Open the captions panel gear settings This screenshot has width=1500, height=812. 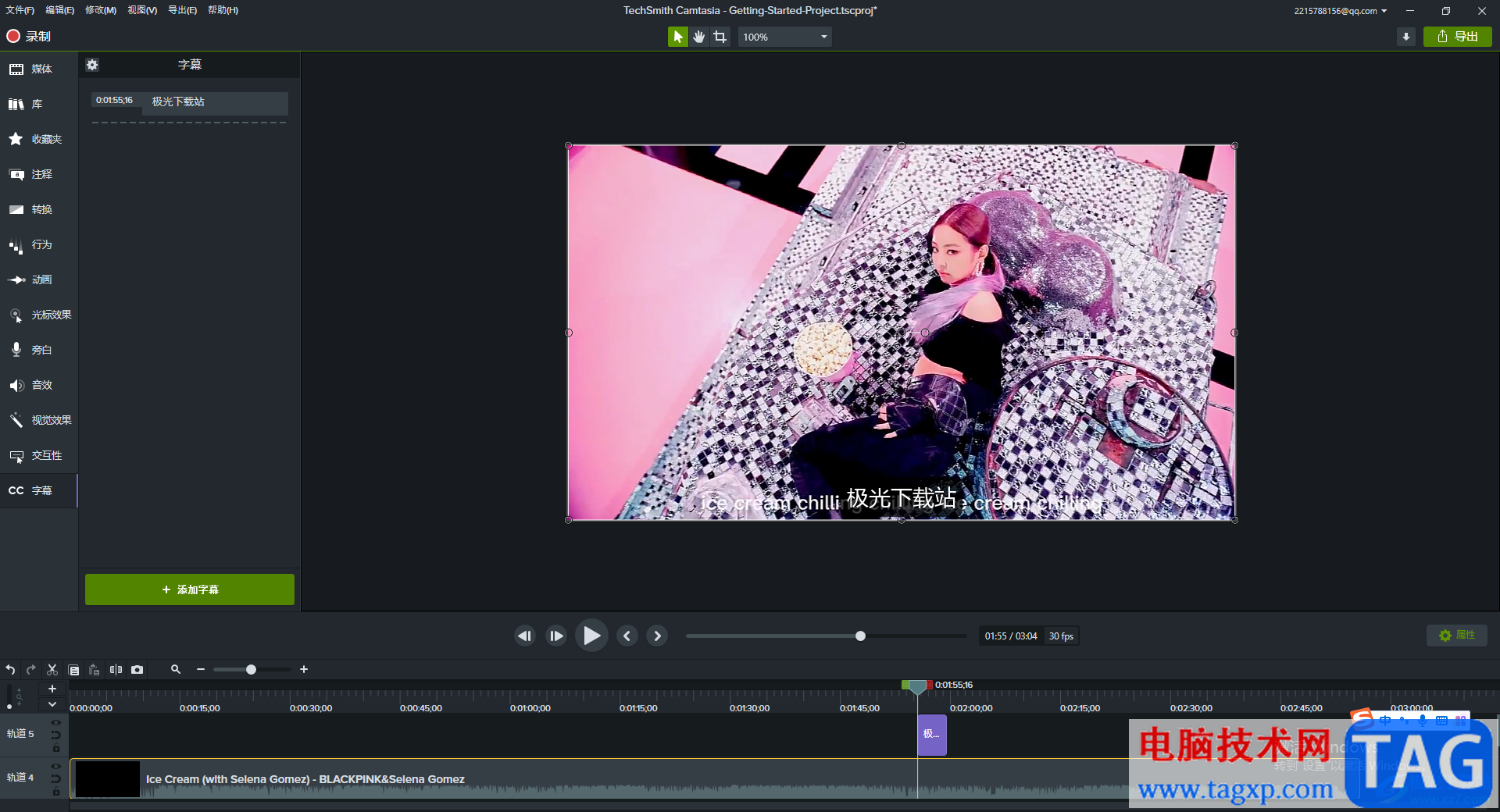[92, 65]
